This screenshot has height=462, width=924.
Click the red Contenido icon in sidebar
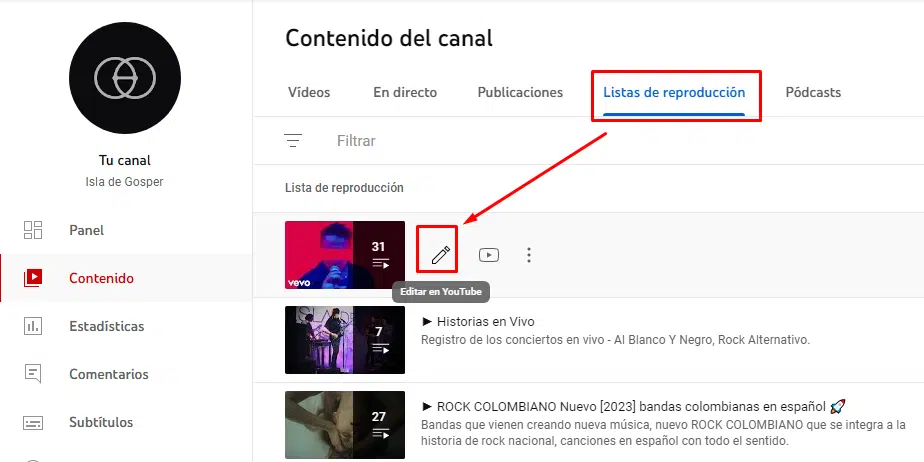[33, 278]
